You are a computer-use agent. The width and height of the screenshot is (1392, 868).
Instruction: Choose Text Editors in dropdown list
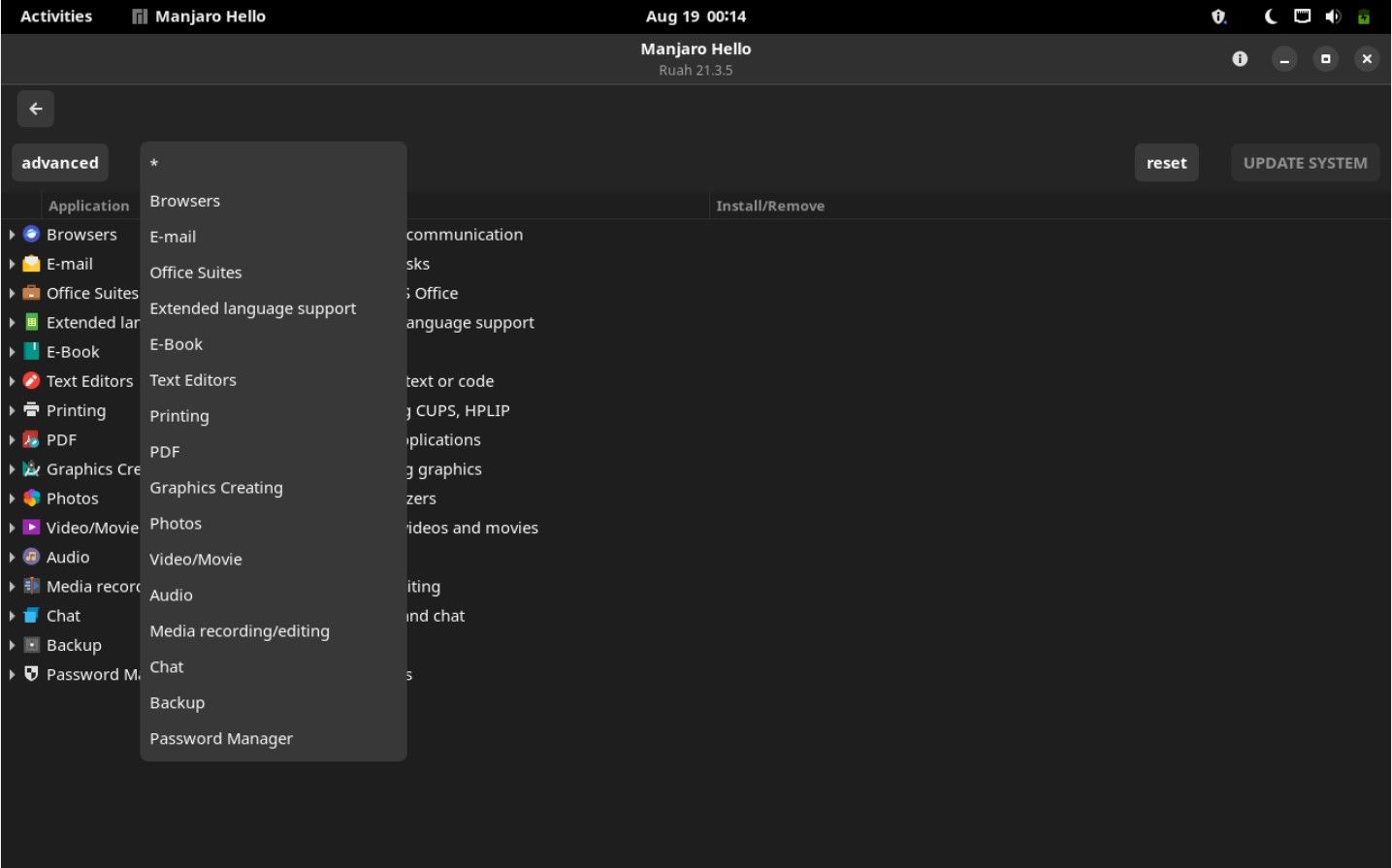(274, 380)
